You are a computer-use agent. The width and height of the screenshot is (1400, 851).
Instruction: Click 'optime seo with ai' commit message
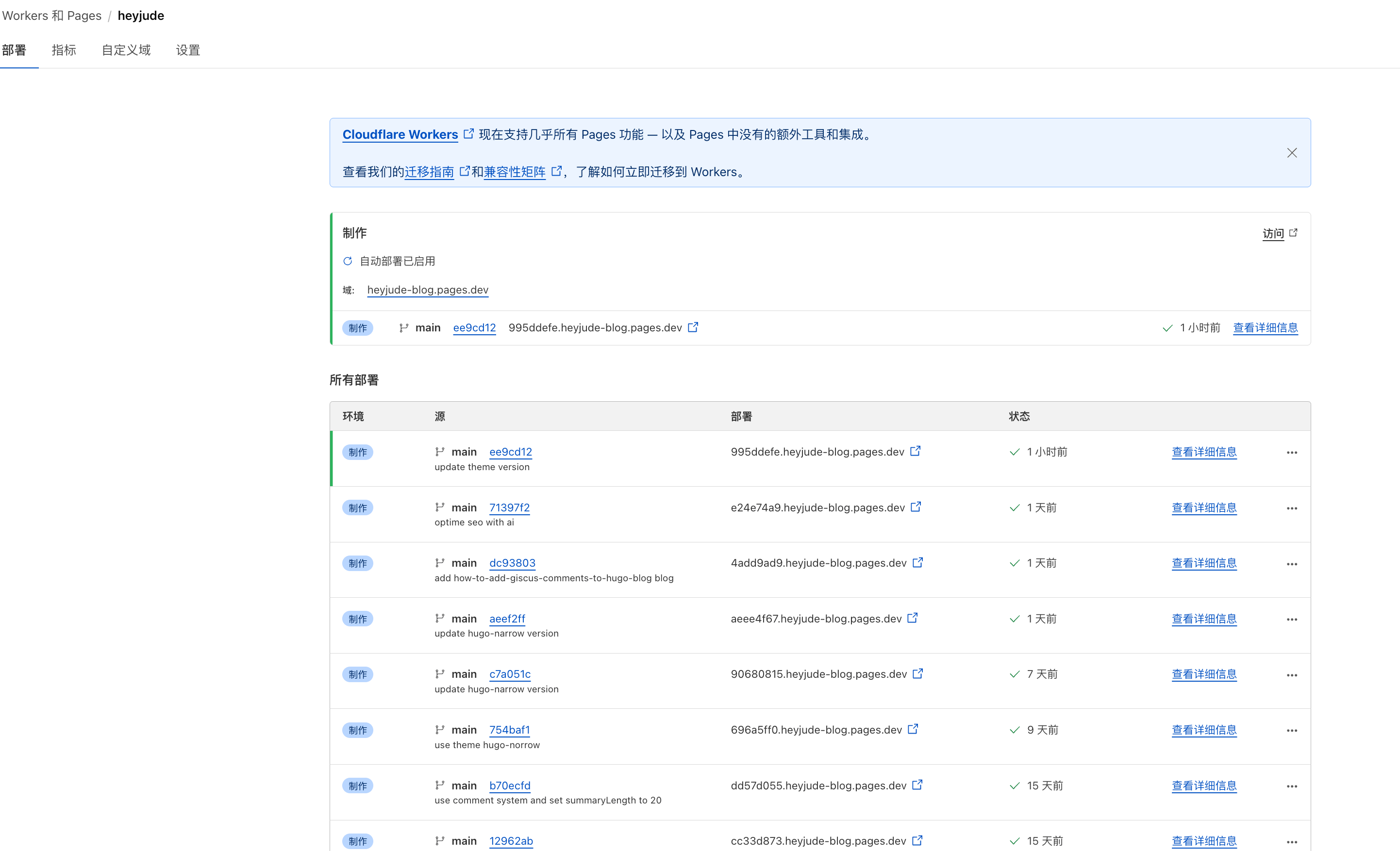(474, 523)
